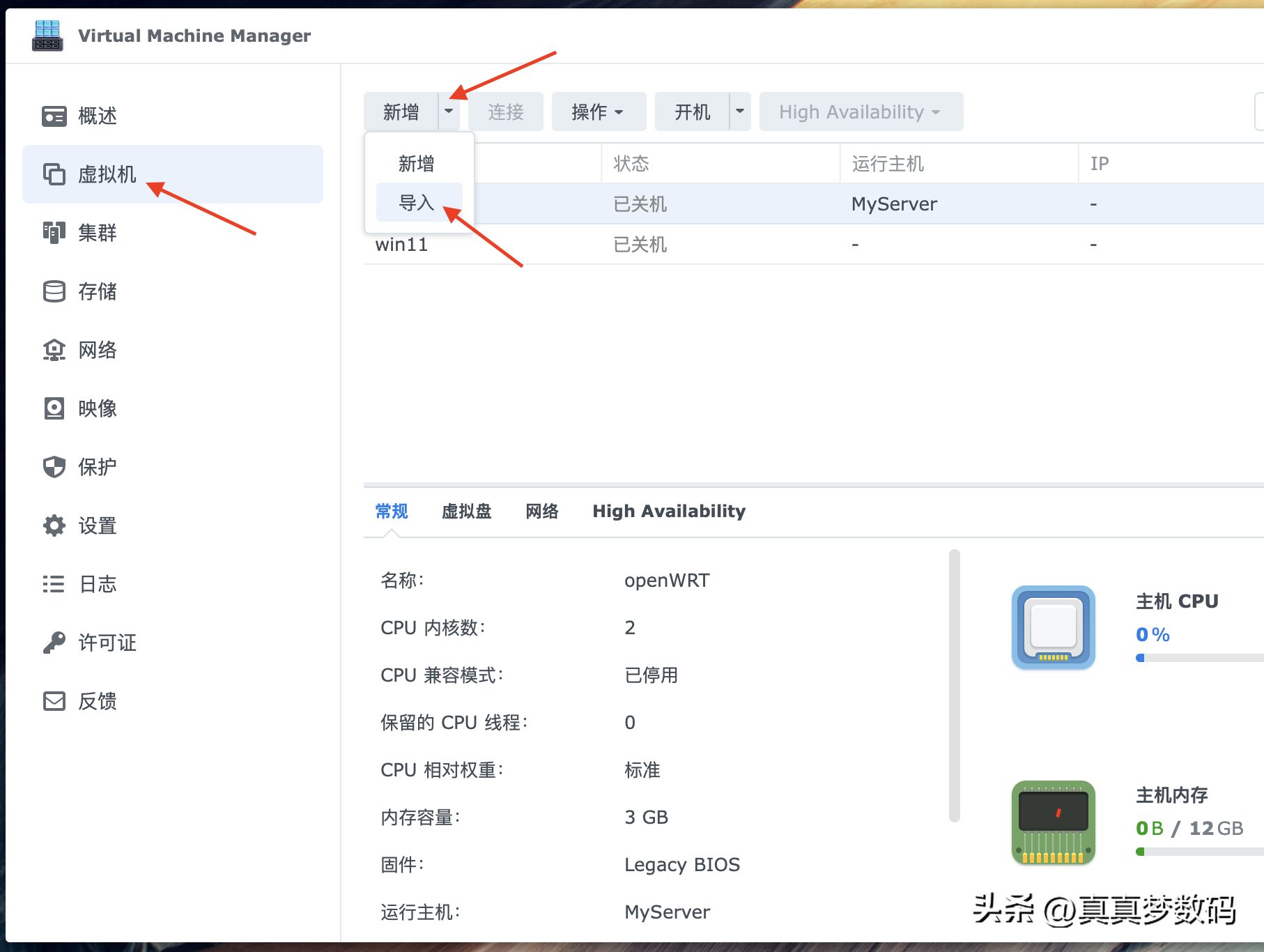This screenshot has height=952, width=1264.
Task: Open the 概述 overview icon in the sidebar
Action: point(54,116)
